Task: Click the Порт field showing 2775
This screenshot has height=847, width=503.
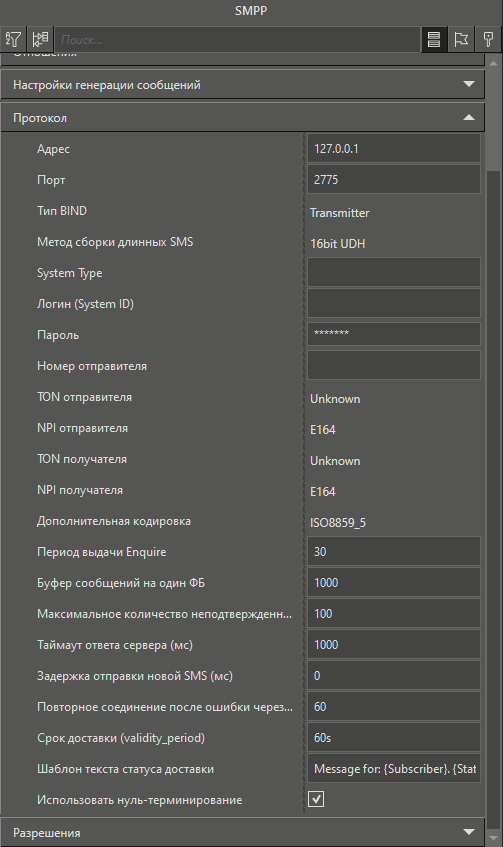Action: tap(394, 179)
